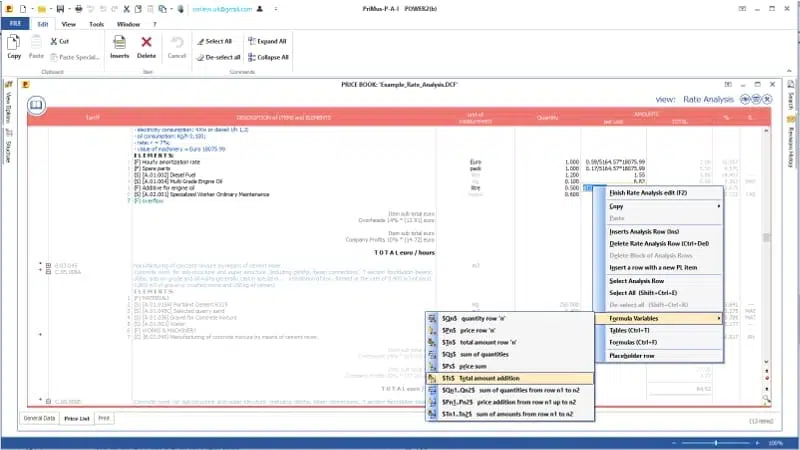Open the Formula Variables submenu

pyautogui.click(x=659, y=318)
